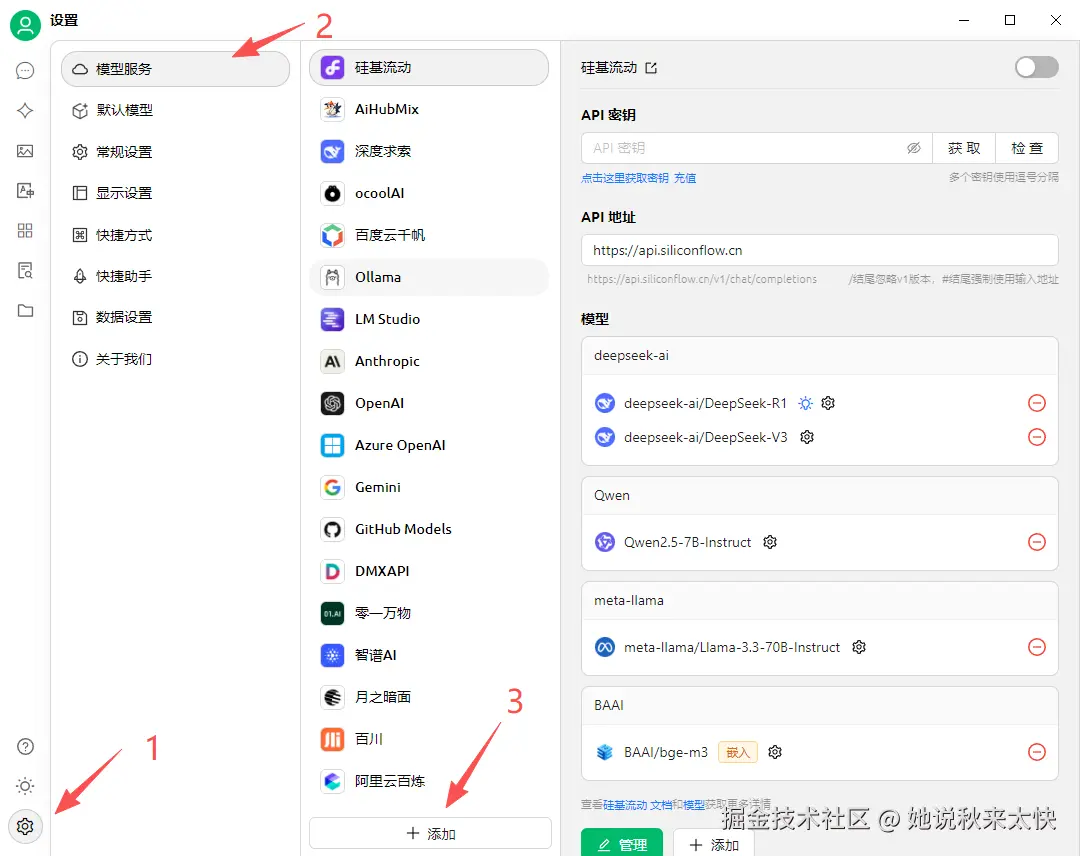This screenshot has height=856, width=1080.
Task: Open 快捷方式 settings section
Action: click(x=176, y=235)
